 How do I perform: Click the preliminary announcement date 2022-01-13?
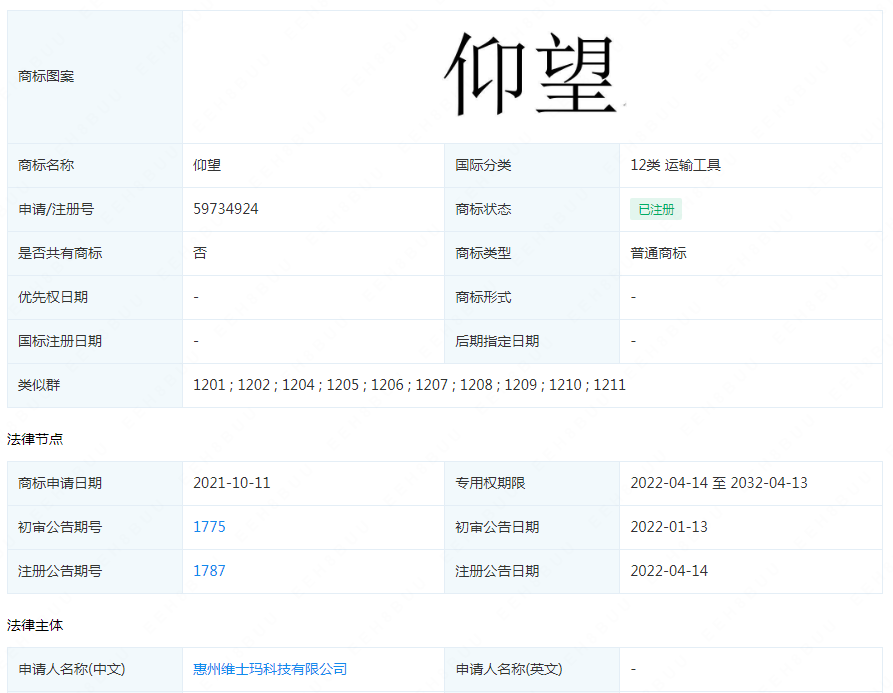click(x=668, y=527)
